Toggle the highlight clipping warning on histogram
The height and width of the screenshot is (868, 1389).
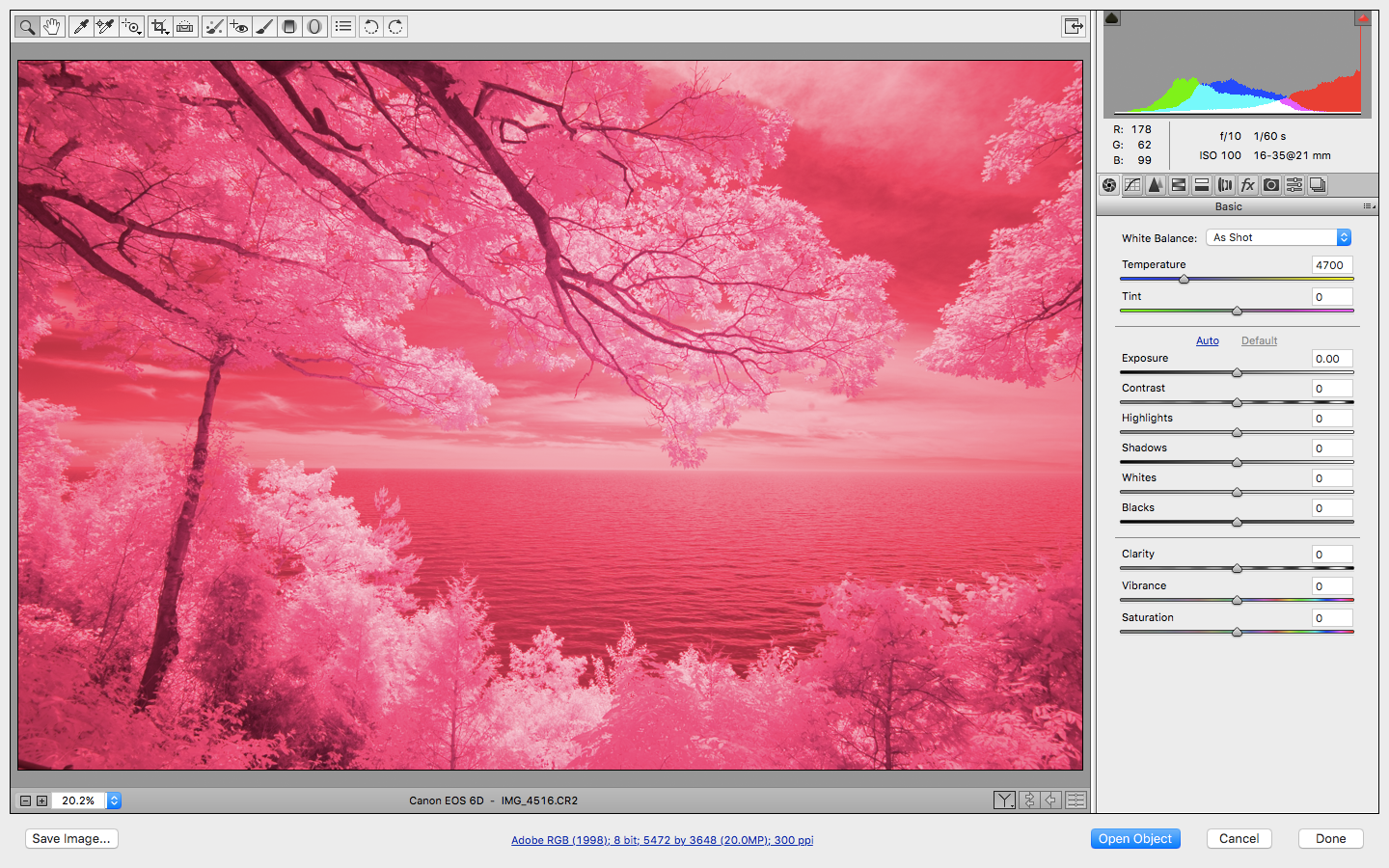[x=1363, y=17]
